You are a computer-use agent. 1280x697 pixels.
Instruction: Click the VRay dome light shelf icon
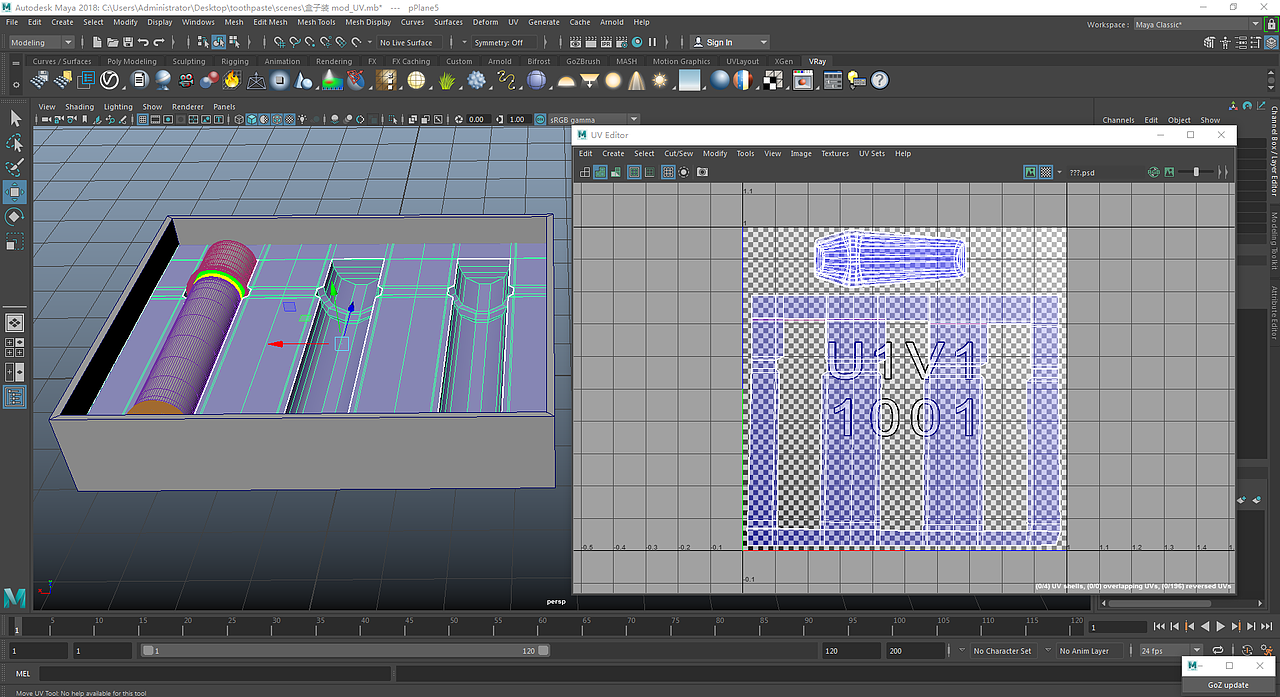[x=566, y=80]
